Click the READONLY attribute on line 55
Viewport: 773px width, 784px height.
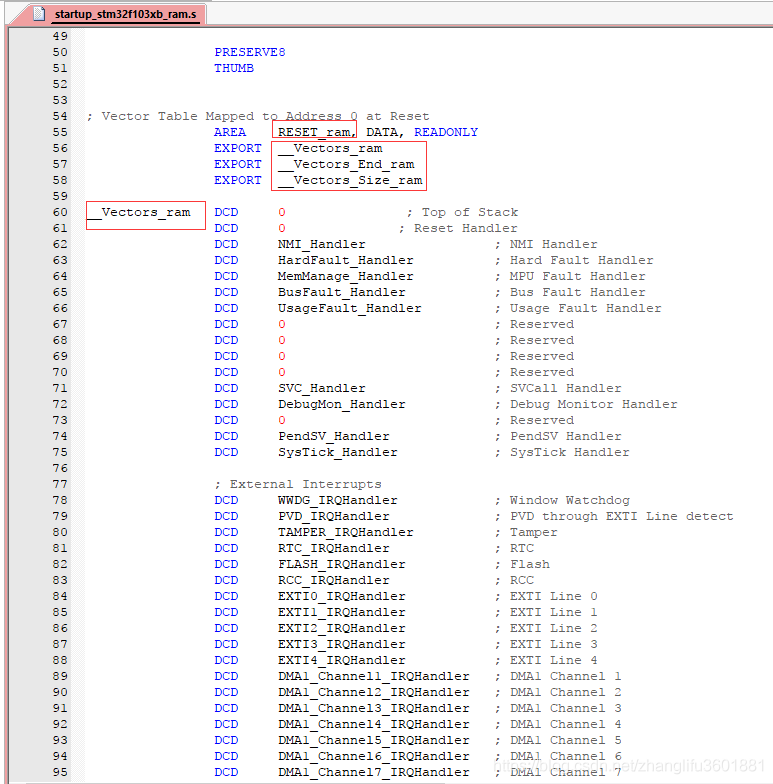[446, 132]
